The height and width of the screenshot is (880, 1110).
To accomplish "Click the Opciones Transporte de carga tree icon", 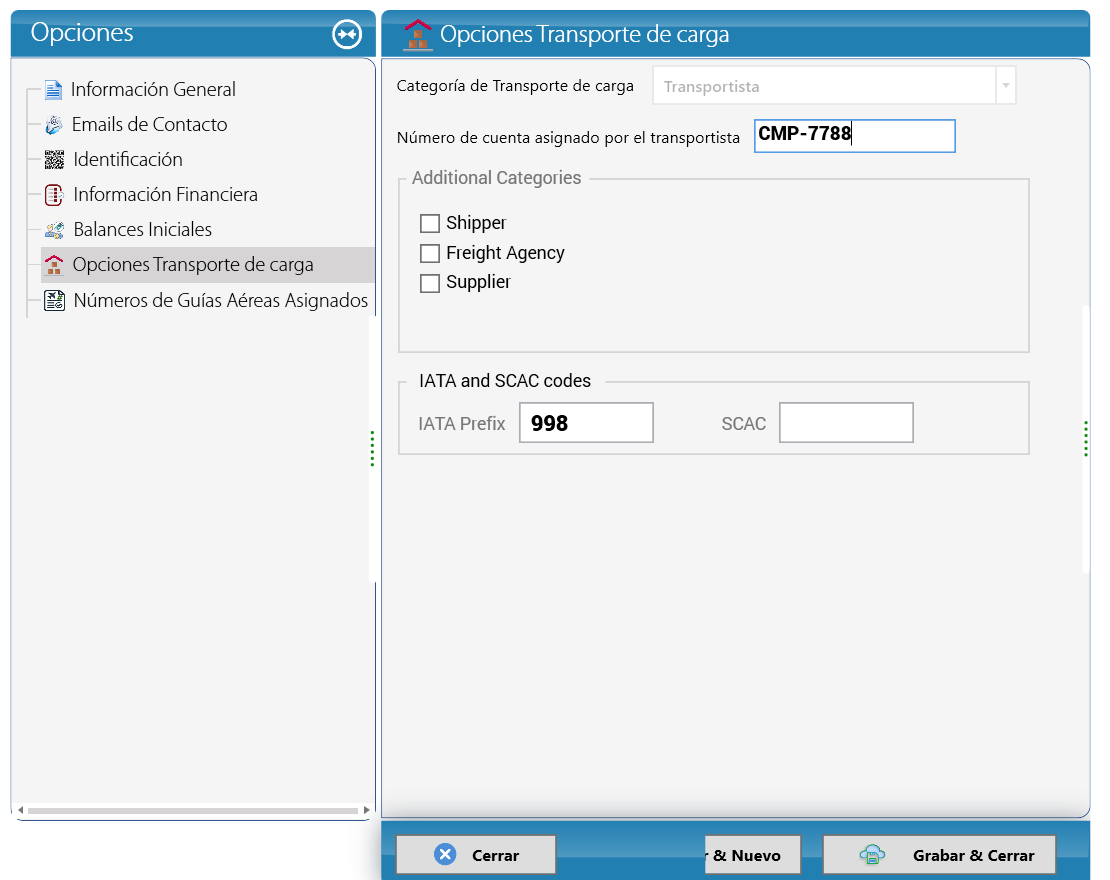I will (54, 265).
